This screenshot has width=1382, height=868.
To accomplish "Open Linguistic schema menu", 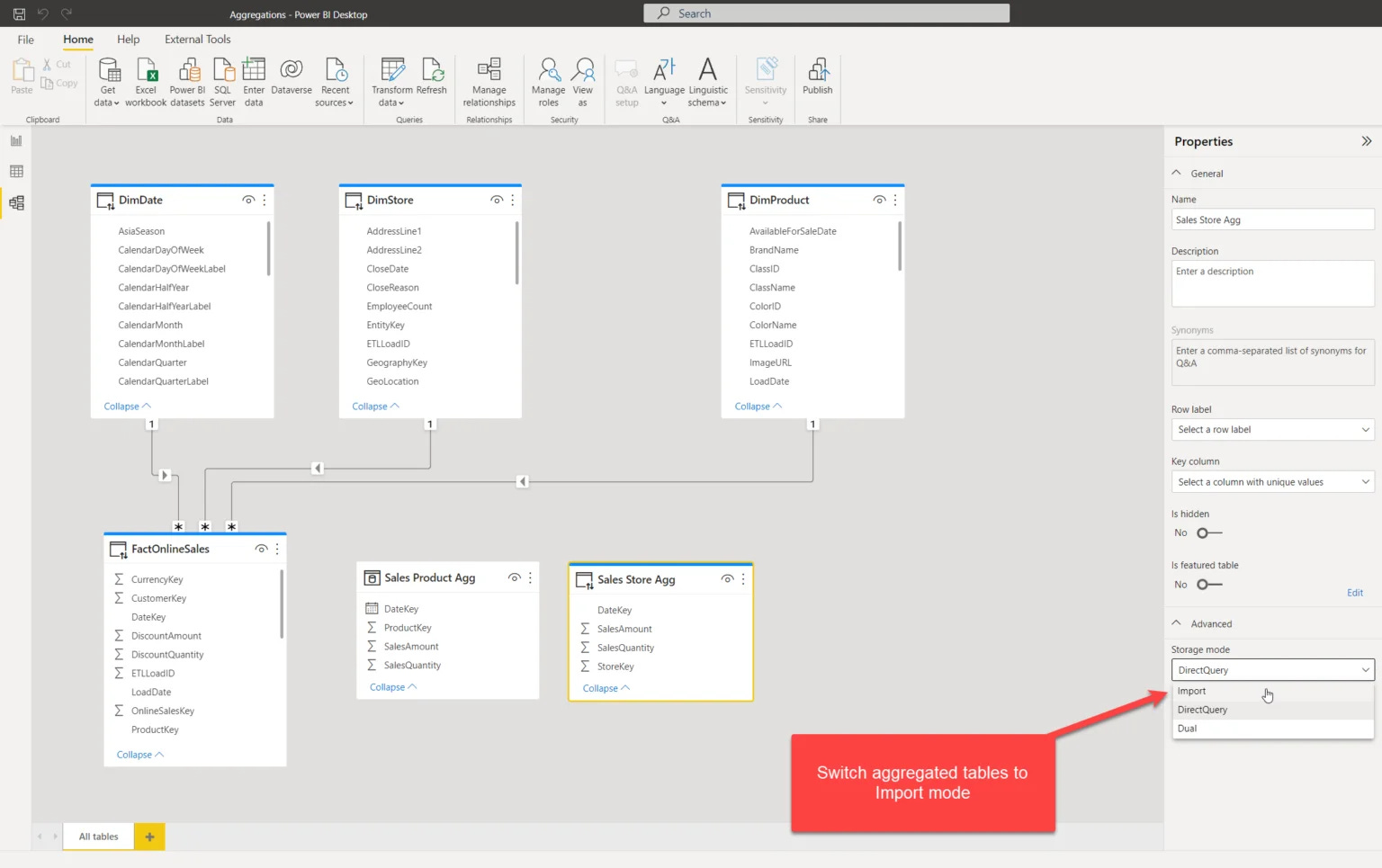I will [708, 82].
